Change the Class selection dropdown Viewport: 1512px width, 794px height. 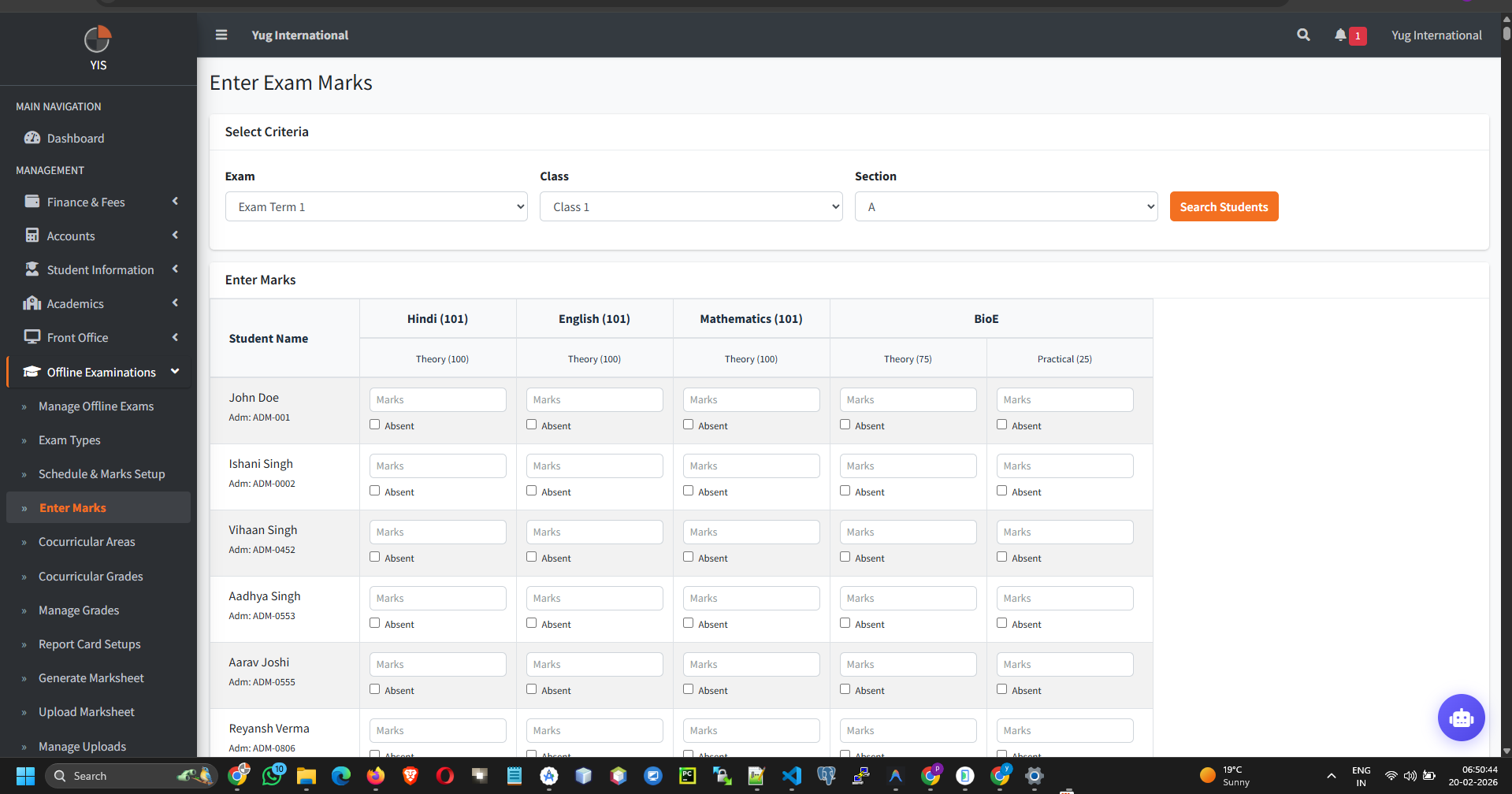(690, 206)
